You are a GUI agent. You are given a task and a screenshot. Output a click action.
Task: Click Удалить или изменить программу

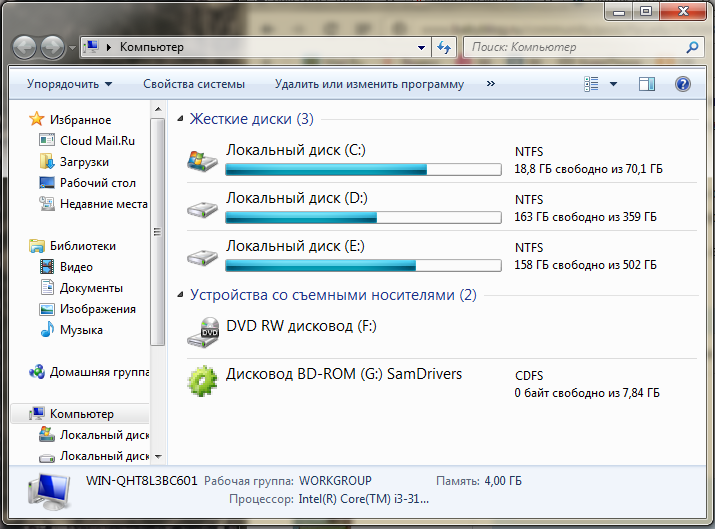[x=369, y=84]
